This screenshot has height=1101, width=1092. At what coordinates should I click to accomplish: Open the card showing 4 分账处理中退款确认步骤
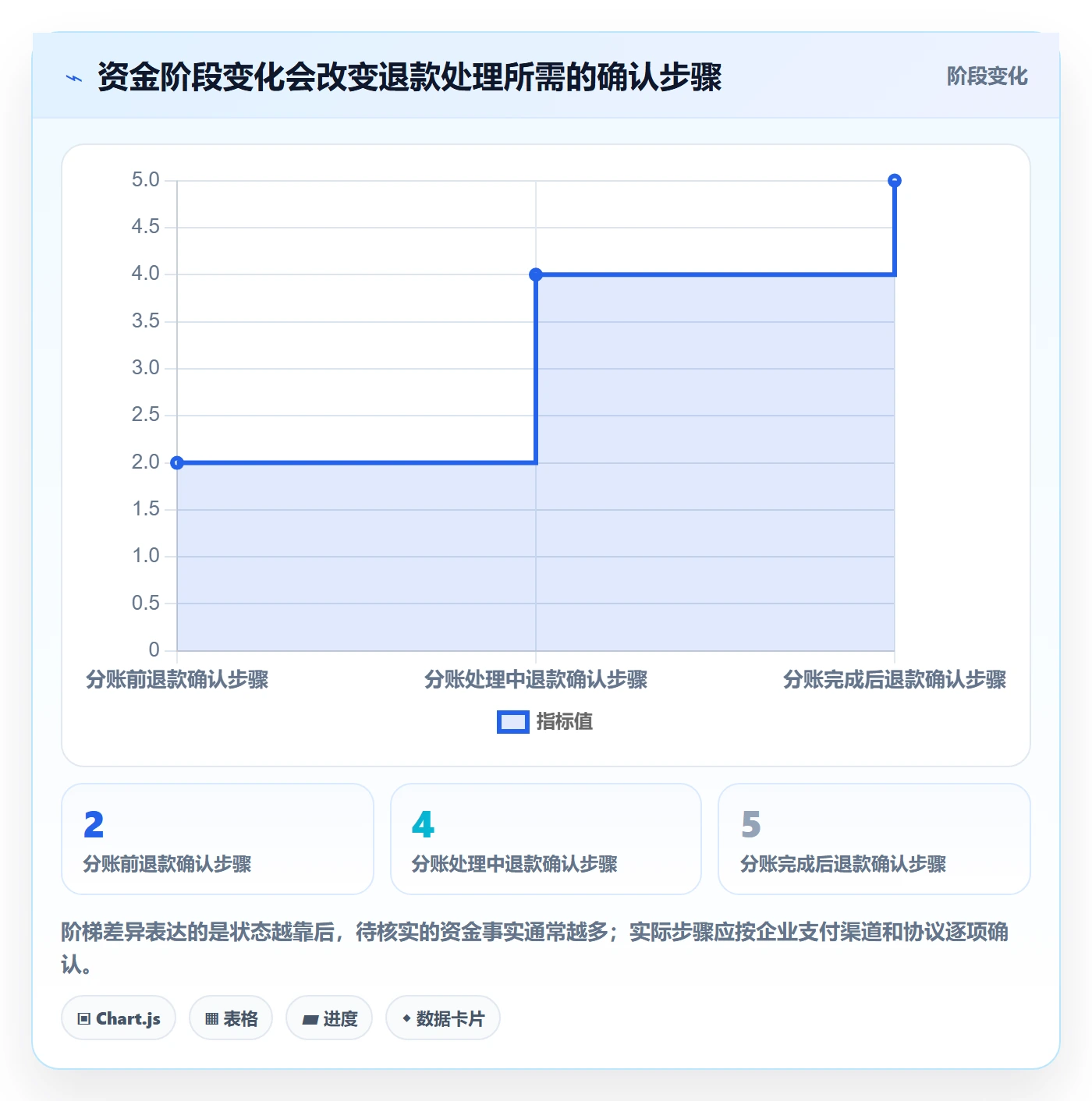tap(546, 839)
